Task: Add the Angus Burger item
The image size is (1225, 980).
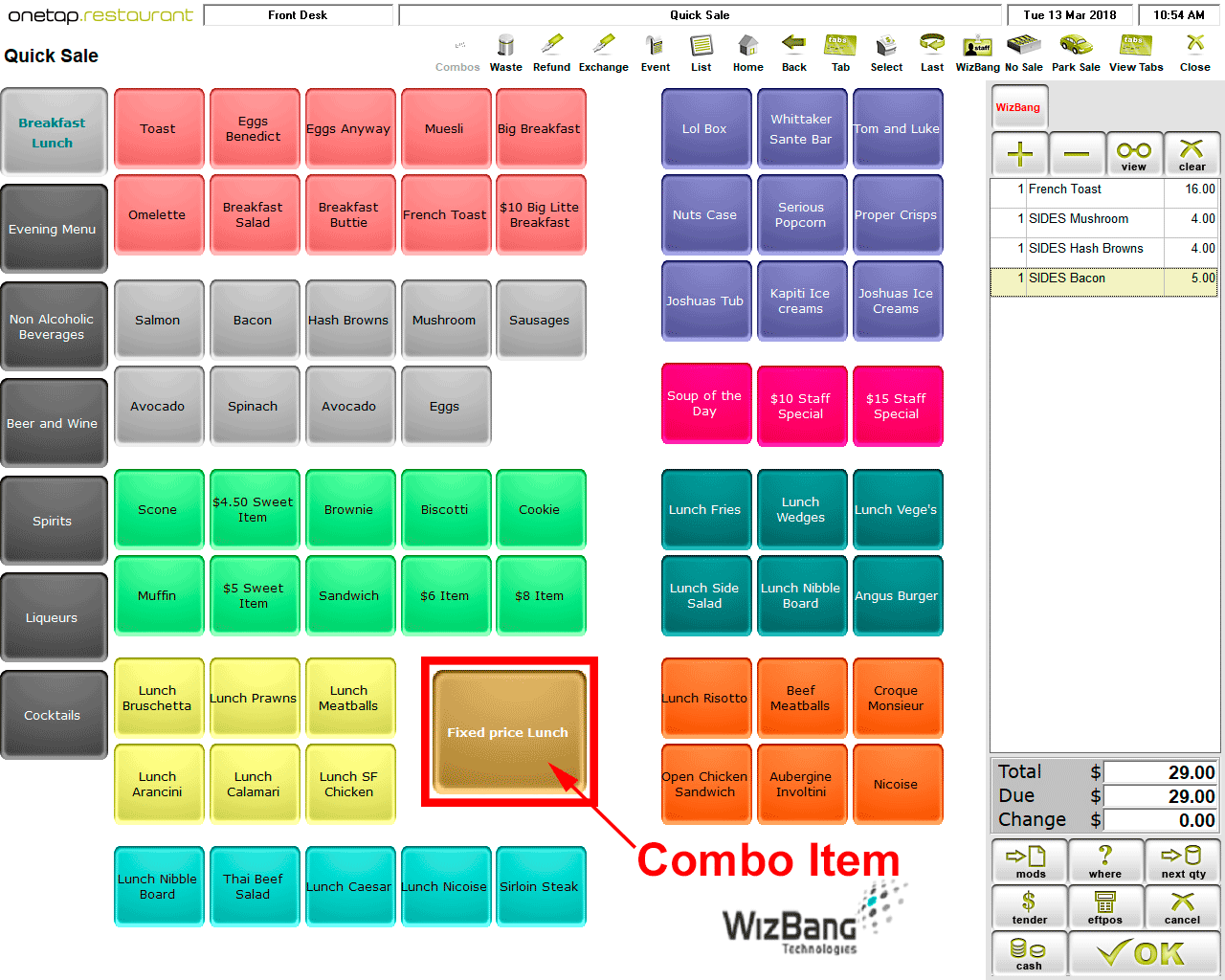Action: (x=897, y=595)
